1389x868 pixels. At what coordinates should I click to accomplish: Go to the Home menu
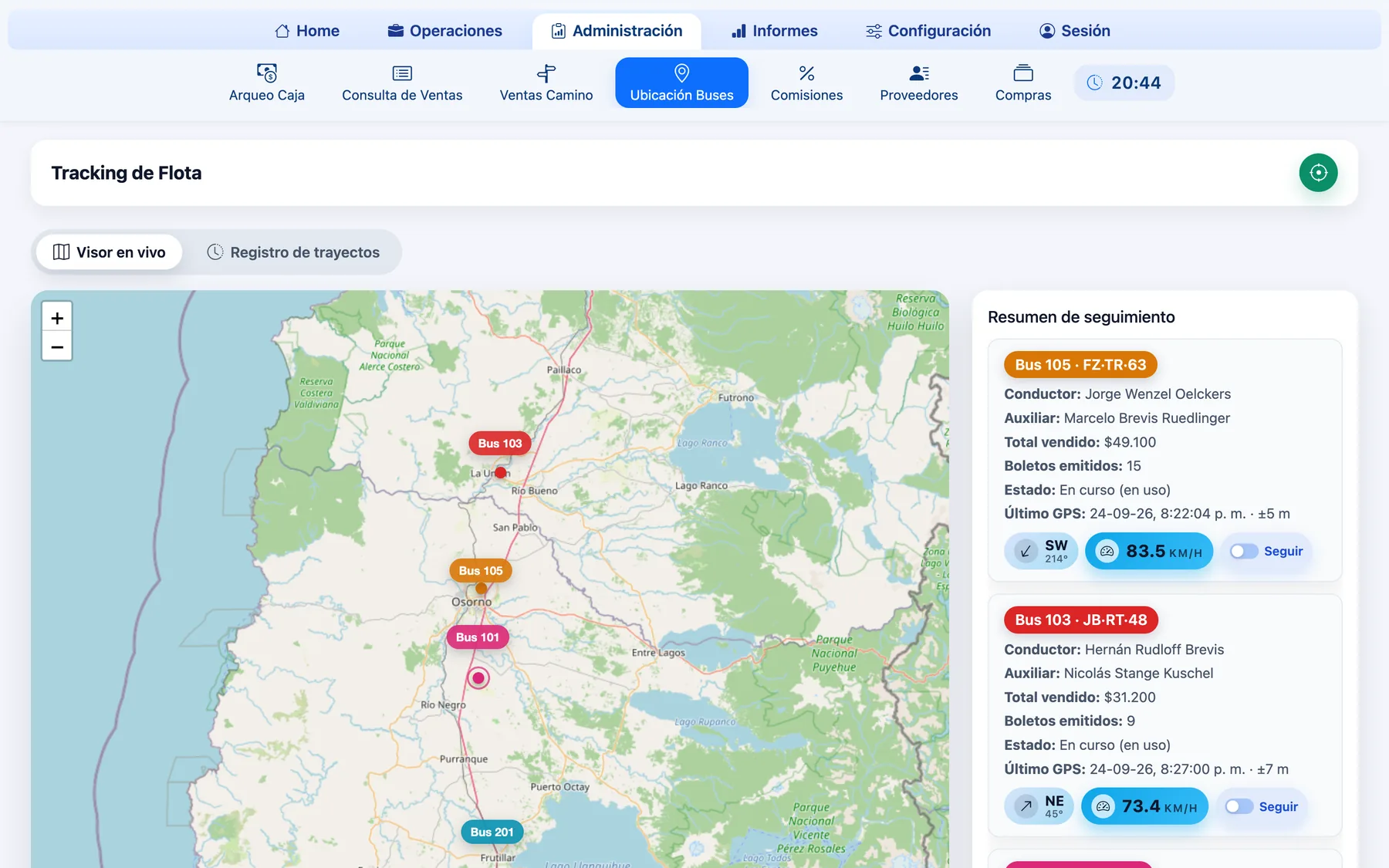point(307,31)
